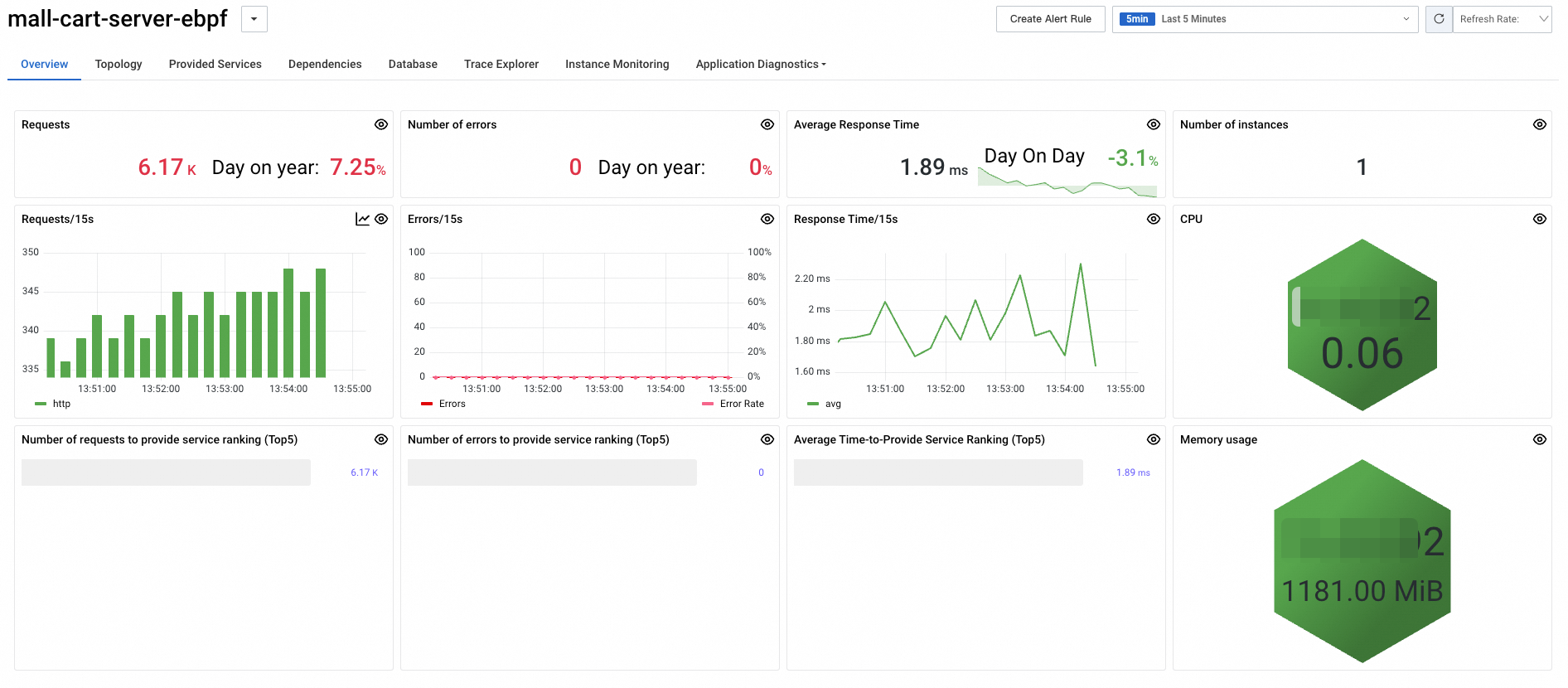Image resolution: width=1568 pixels, height=688 pixels.
Task: Click eye icon on Average Response Time panel
Action: click(x=1154, y=124)
